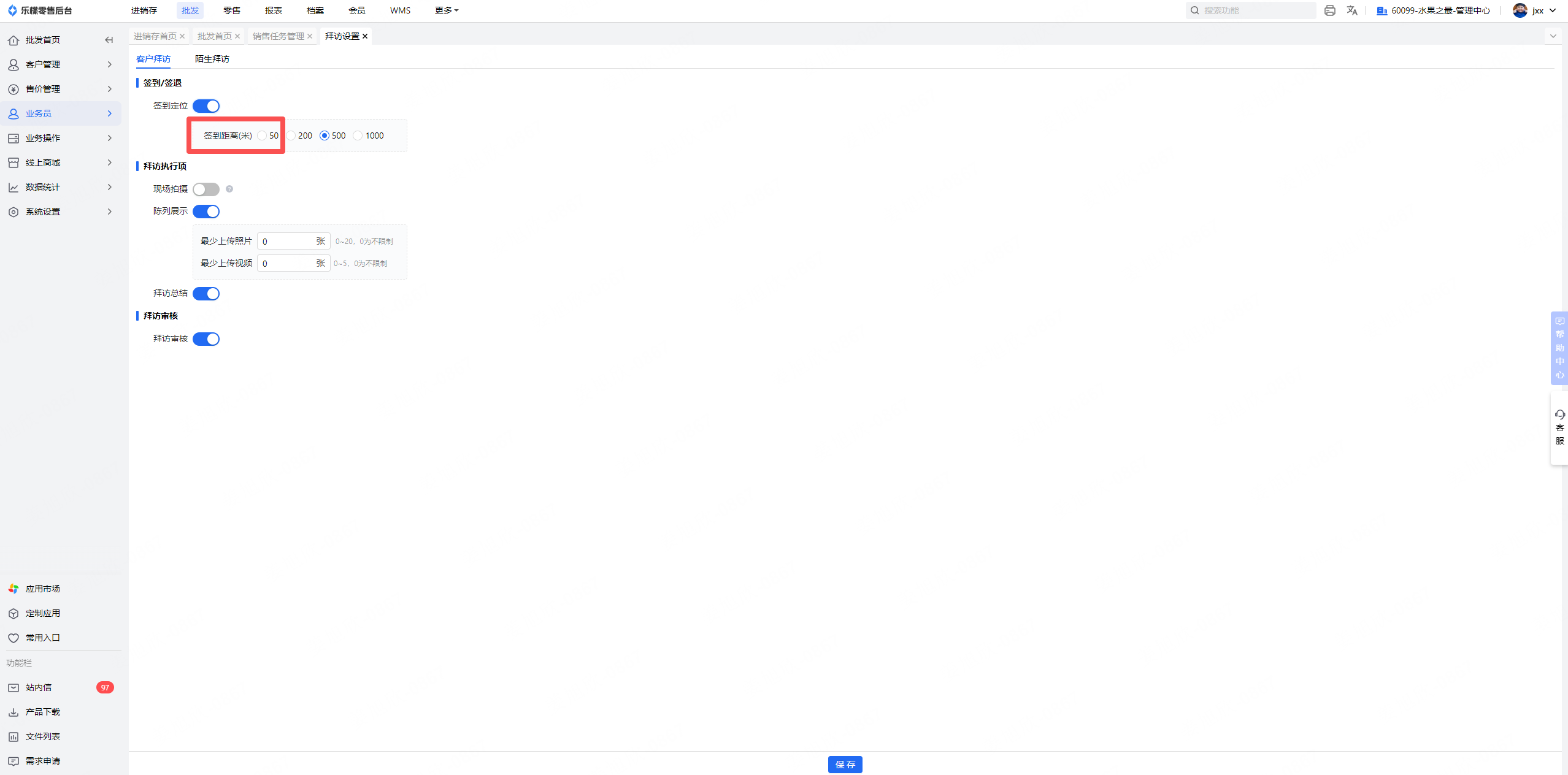Image resolution: width=1568 pixels, height=775 pixels.
Task: Collapse the sidebar with arrow icon
Action: pyautogui.click(x=109, y=40)
